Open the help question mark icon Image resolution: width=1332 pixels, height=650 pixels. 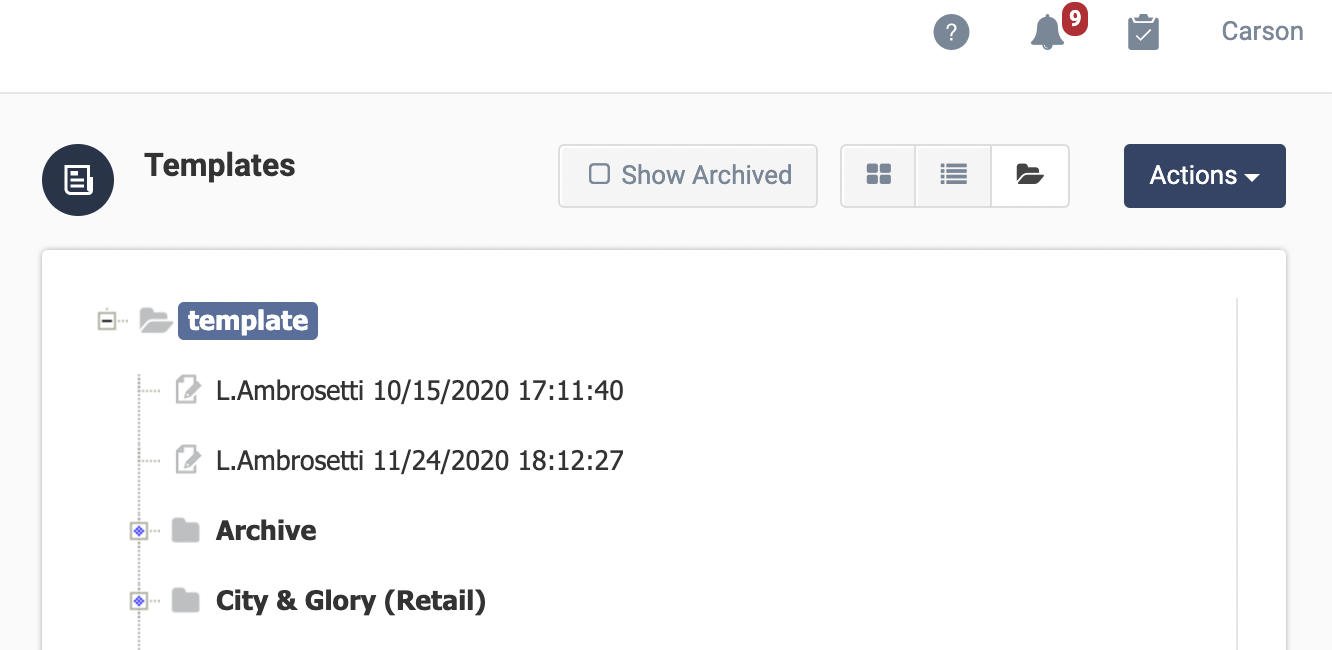point(951,32)
